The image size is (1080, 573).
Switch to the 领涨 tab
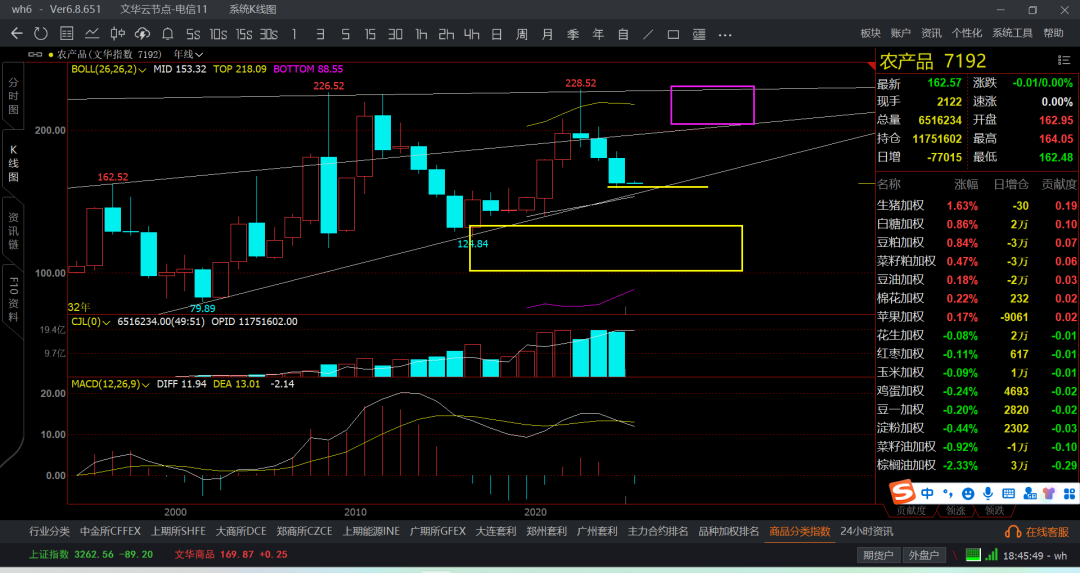click(955, 511)
